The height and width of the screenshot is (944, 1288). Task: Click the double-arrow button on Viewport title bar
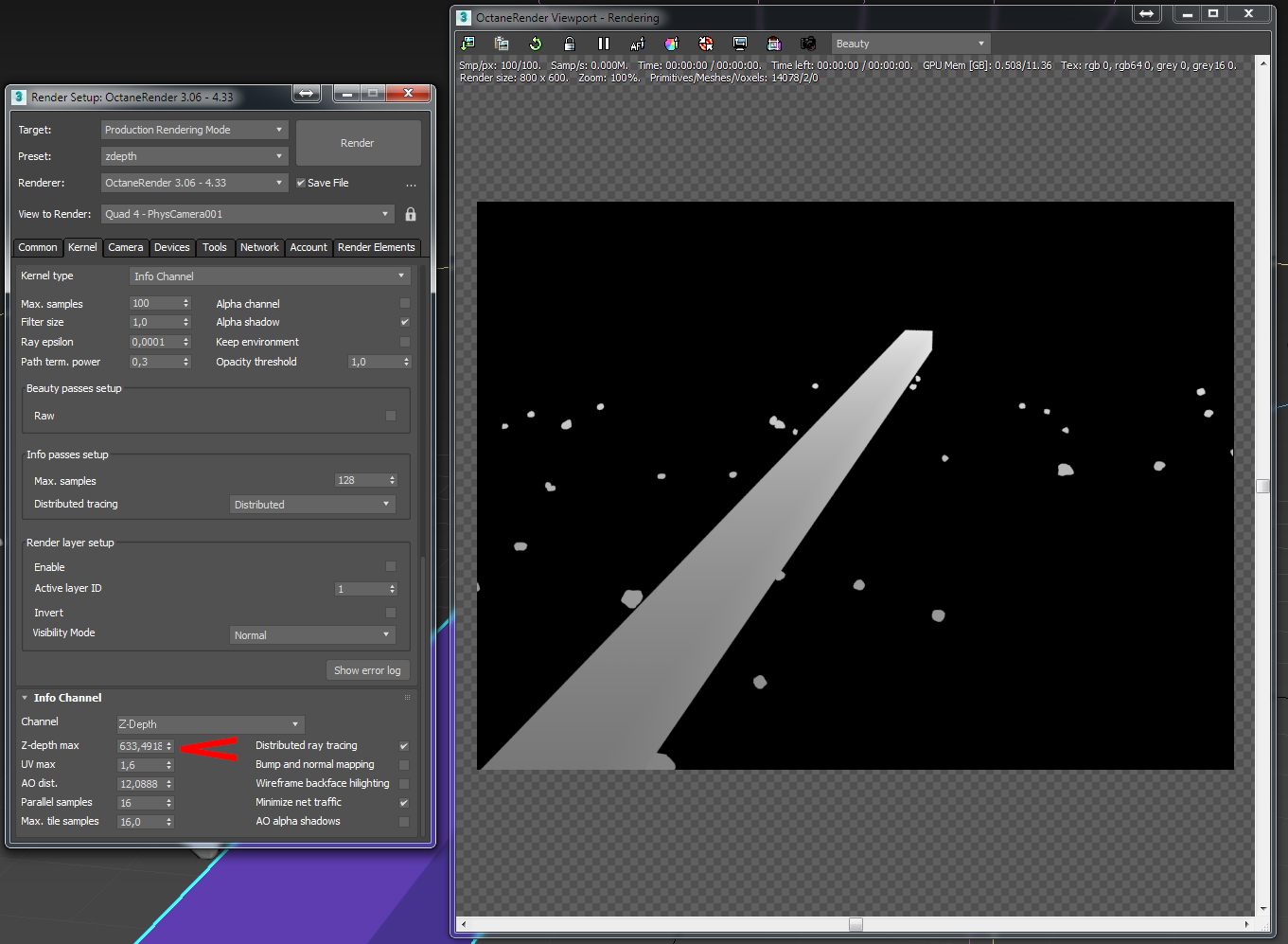point(1147,13)
